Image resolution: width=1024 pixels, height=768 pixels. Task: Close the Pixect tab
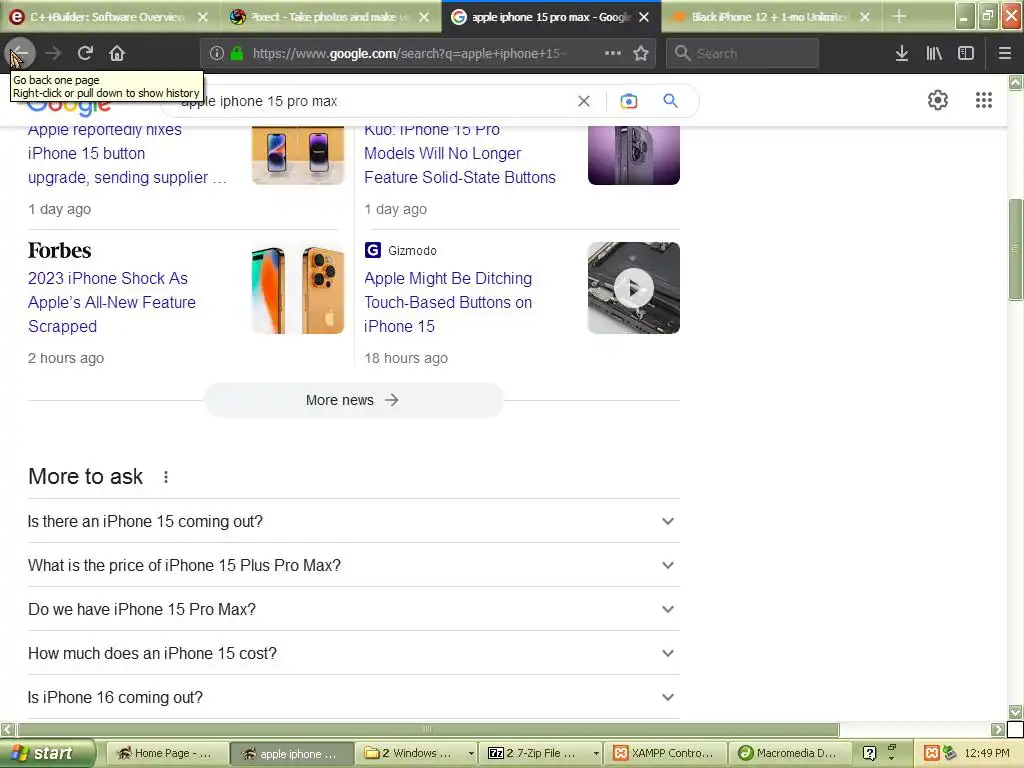(424, 17)
